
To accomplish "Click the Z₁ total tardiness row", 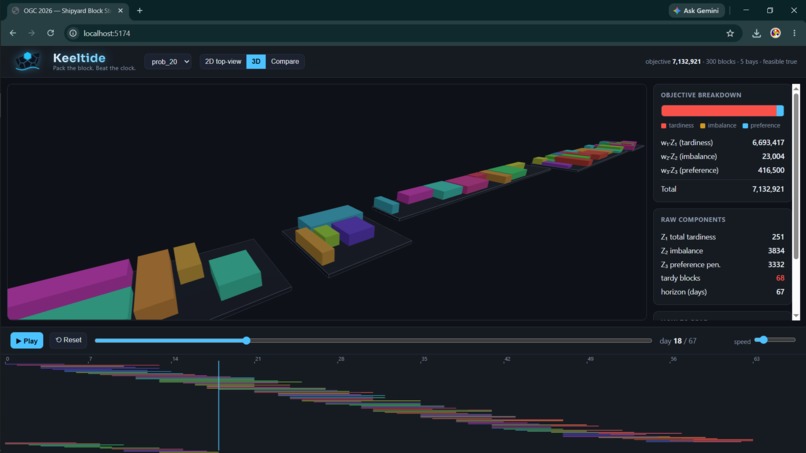I will click(722, 237).
